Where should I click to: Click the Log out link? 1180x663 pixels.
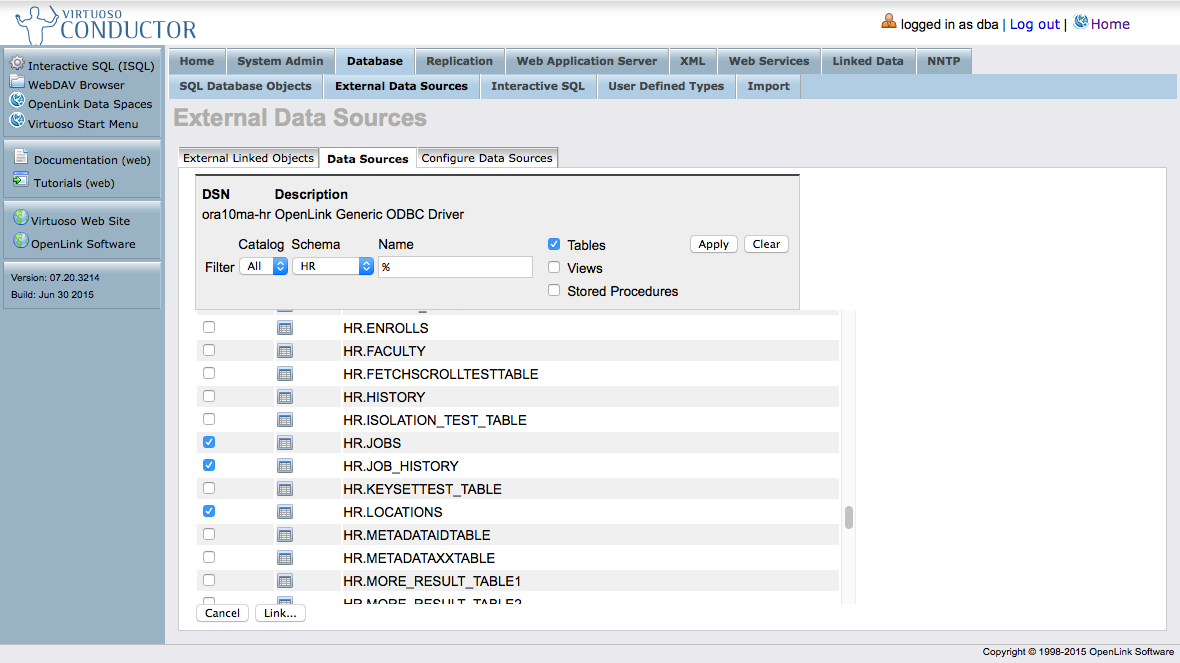1034,24
